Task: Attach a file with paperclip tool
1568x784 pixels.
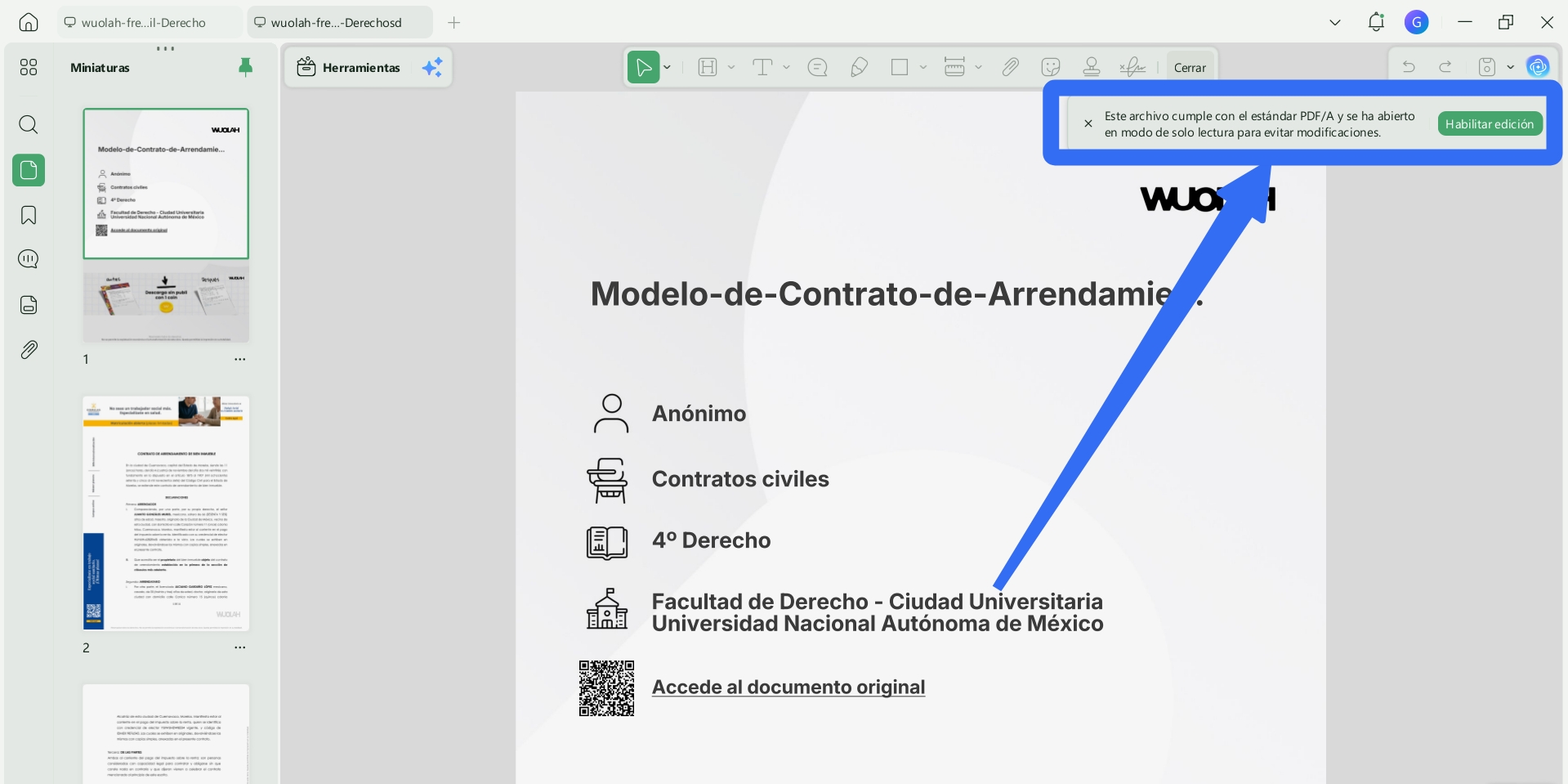Action: pyautogui.click(x=1010, y=67)
